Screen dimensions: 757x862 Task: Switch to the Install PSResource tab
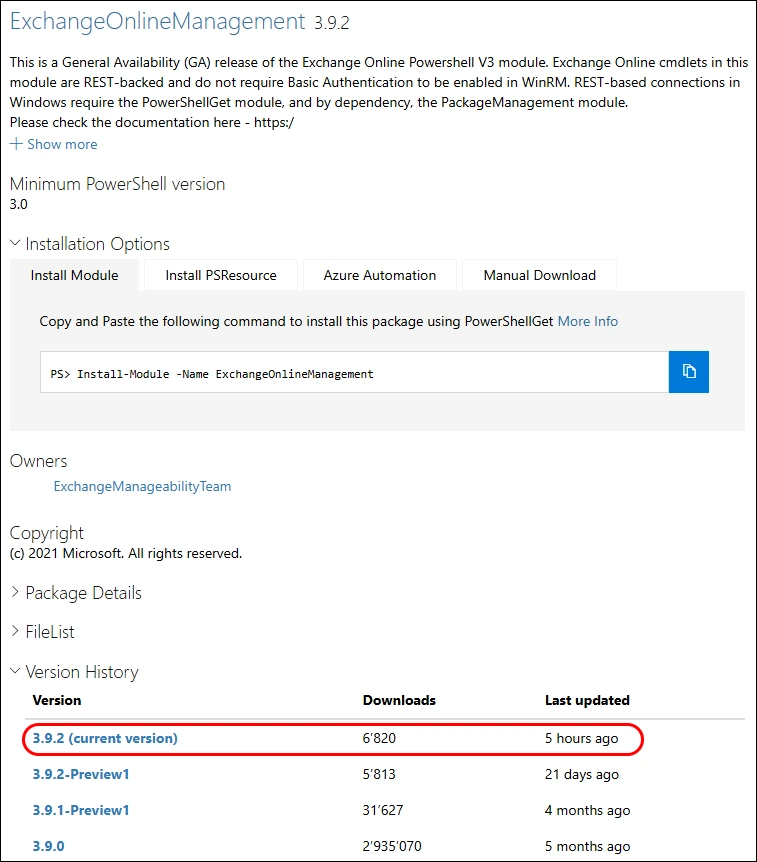click(x=220, y=275)
